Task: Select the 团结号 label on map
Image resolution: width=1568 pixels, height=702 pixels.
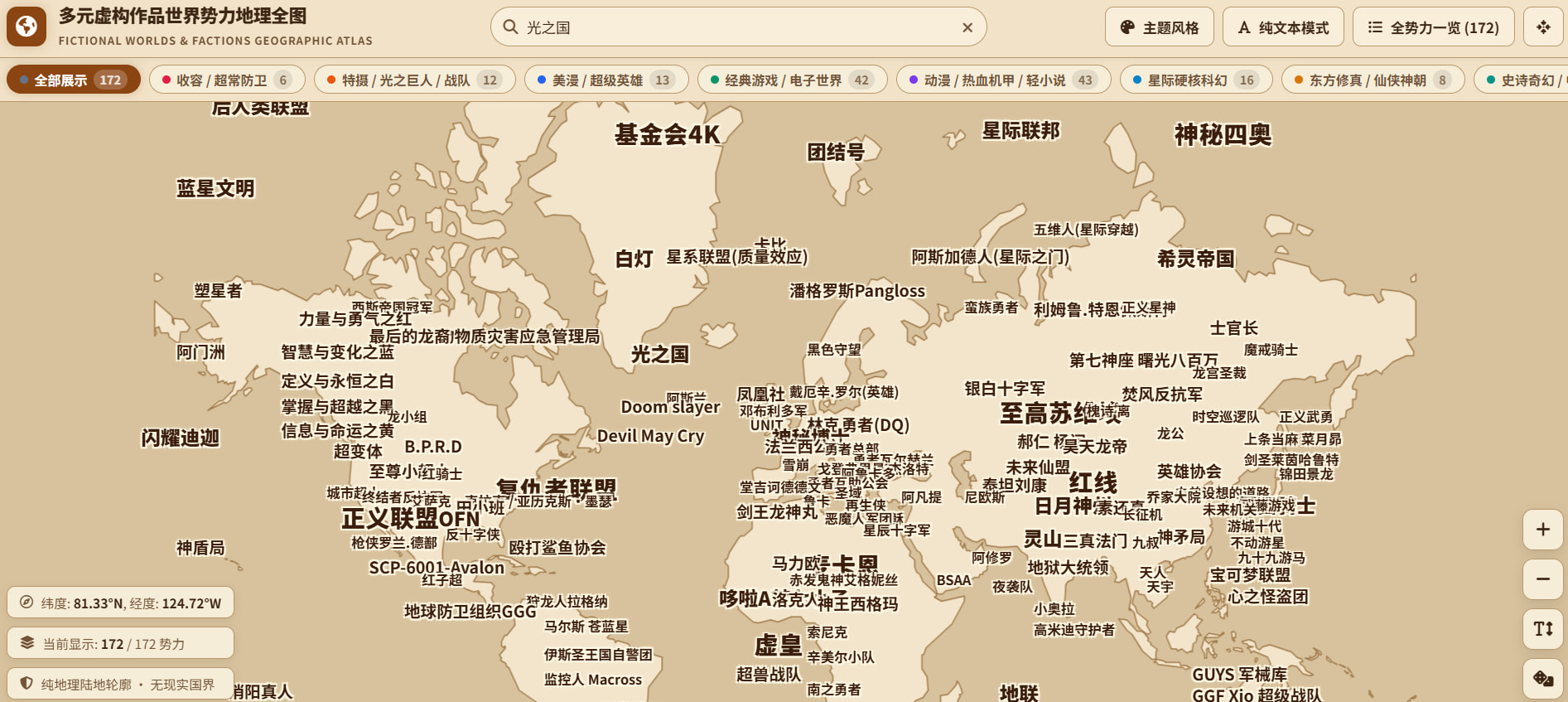Action: pos(836,152)
